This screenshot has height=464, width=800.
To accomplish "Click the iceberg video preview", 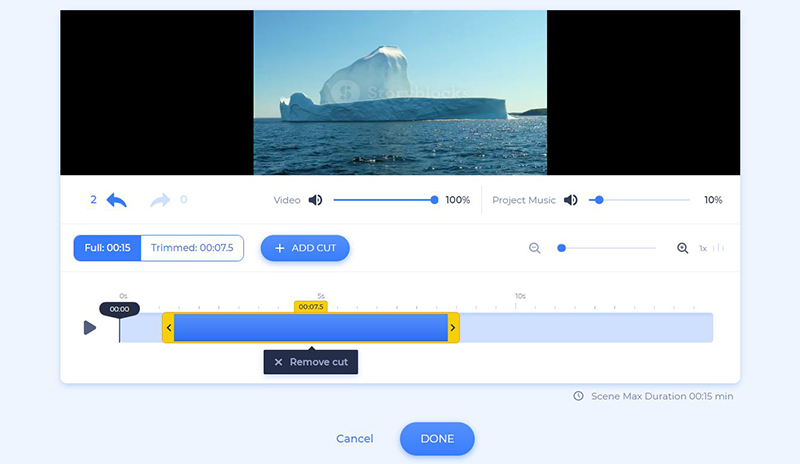I will (x=400, y=93).
